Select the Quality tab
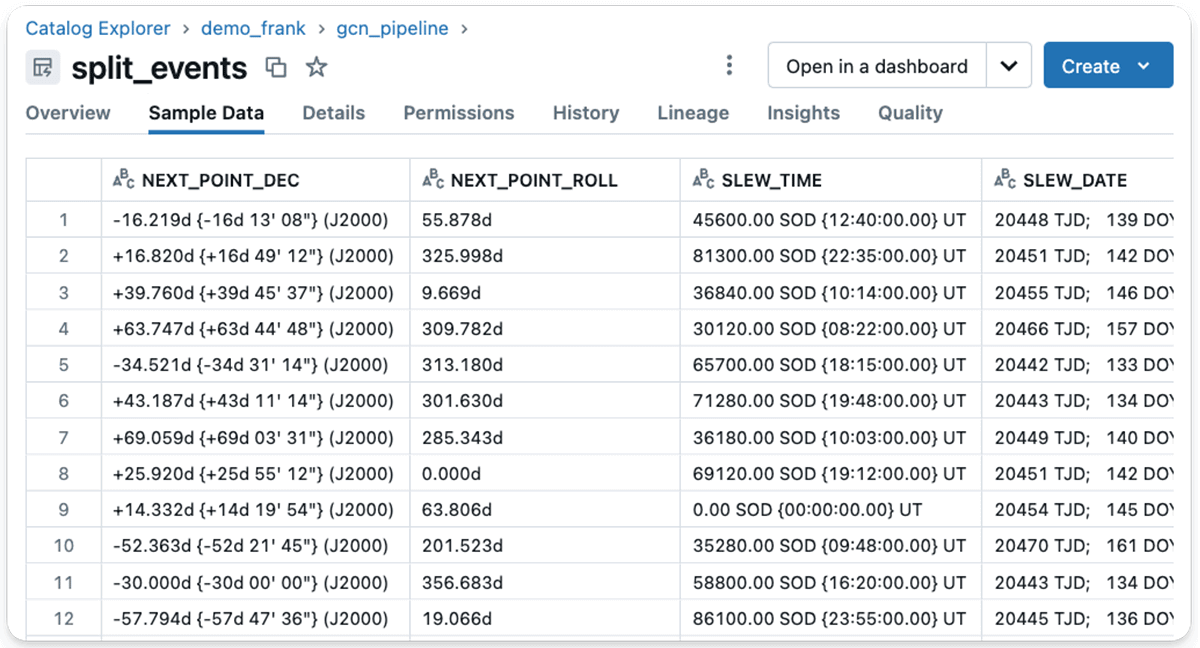Image resolution: width=1200 pixels, height=648 pixels. 910,113
